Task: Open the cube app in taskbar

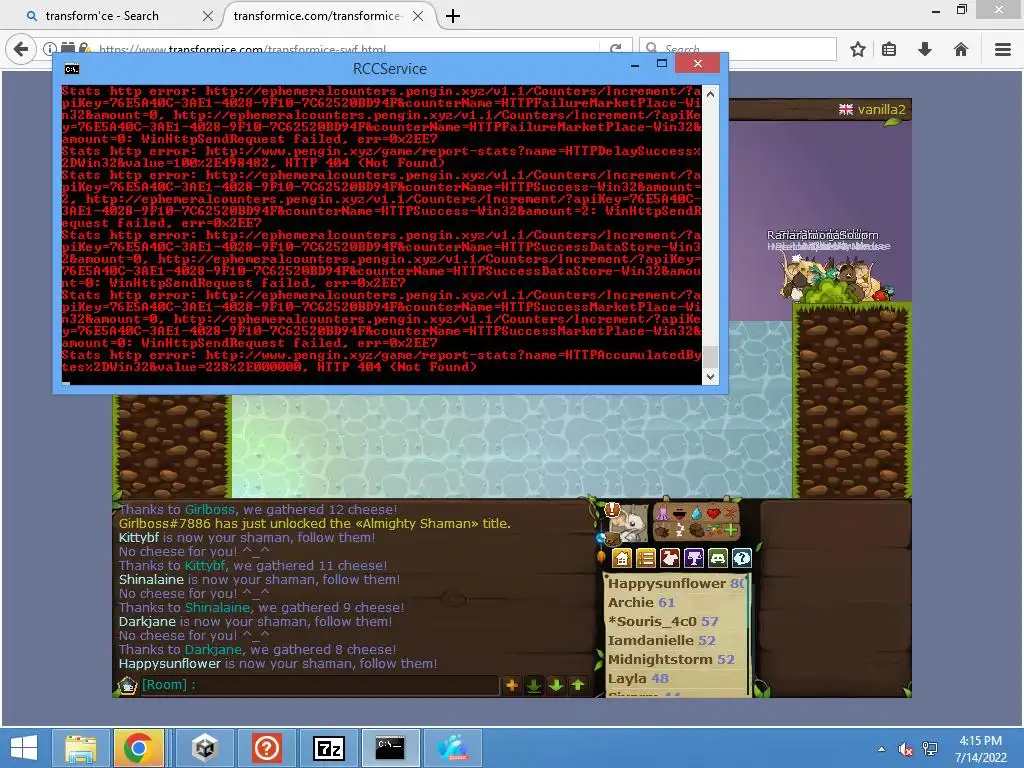Action: (x=205, y=748)
